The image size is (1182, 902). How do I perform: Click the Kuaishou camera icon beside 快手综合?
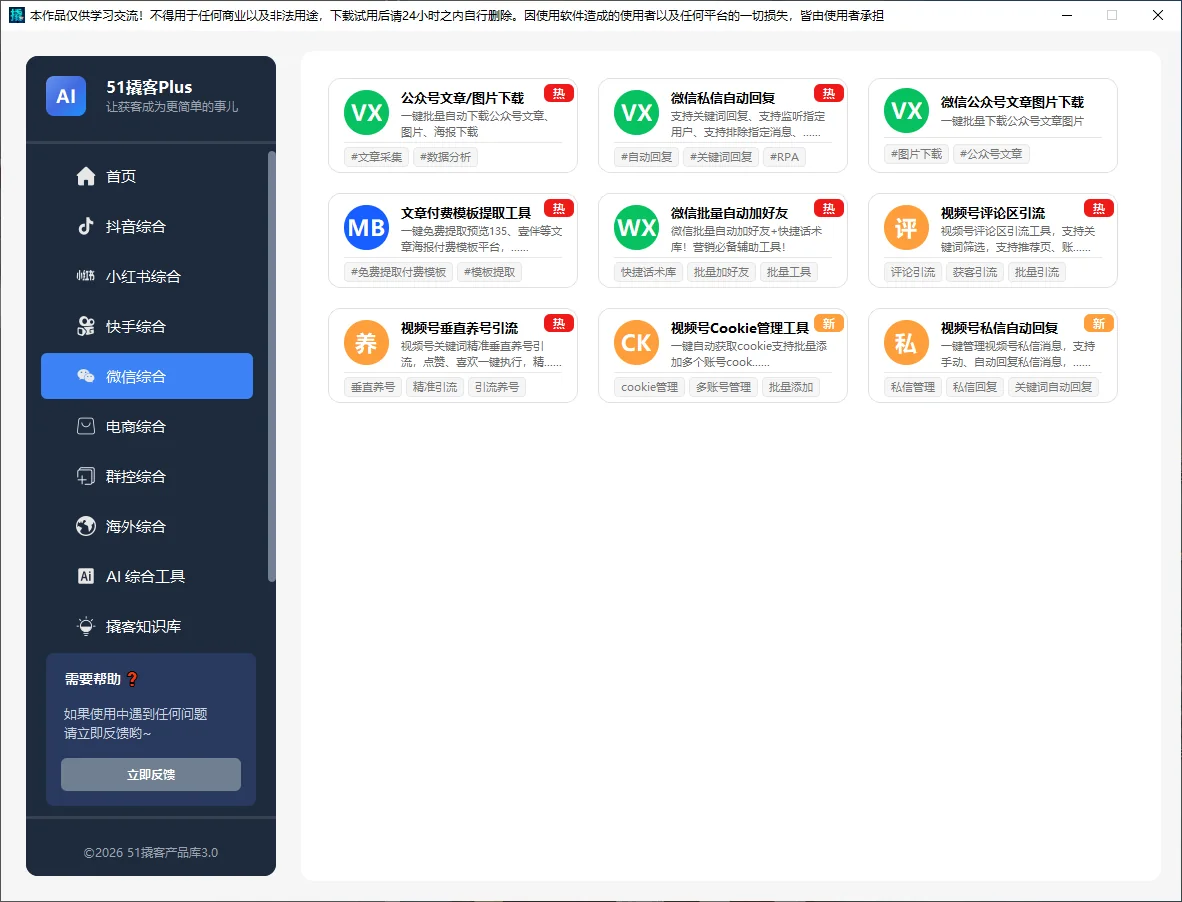pyautogui.click(x=86, y=326)
